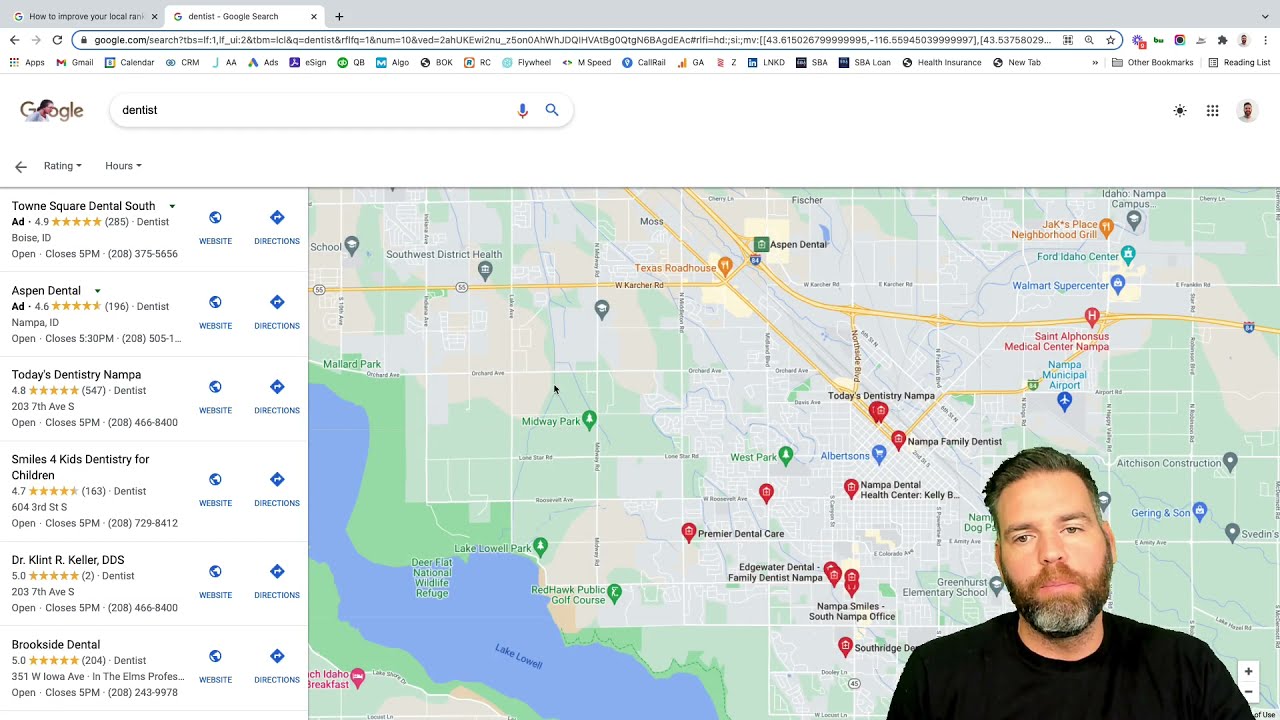Open Smiles 4 Kids Dentistry for Children listing
Viewport: 1280px width, 720px height.
[80, 467]
